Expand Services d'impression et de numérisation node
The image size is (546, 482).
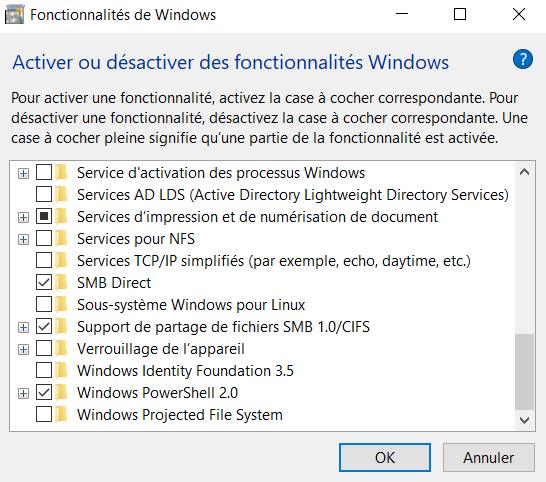point(23,217)
